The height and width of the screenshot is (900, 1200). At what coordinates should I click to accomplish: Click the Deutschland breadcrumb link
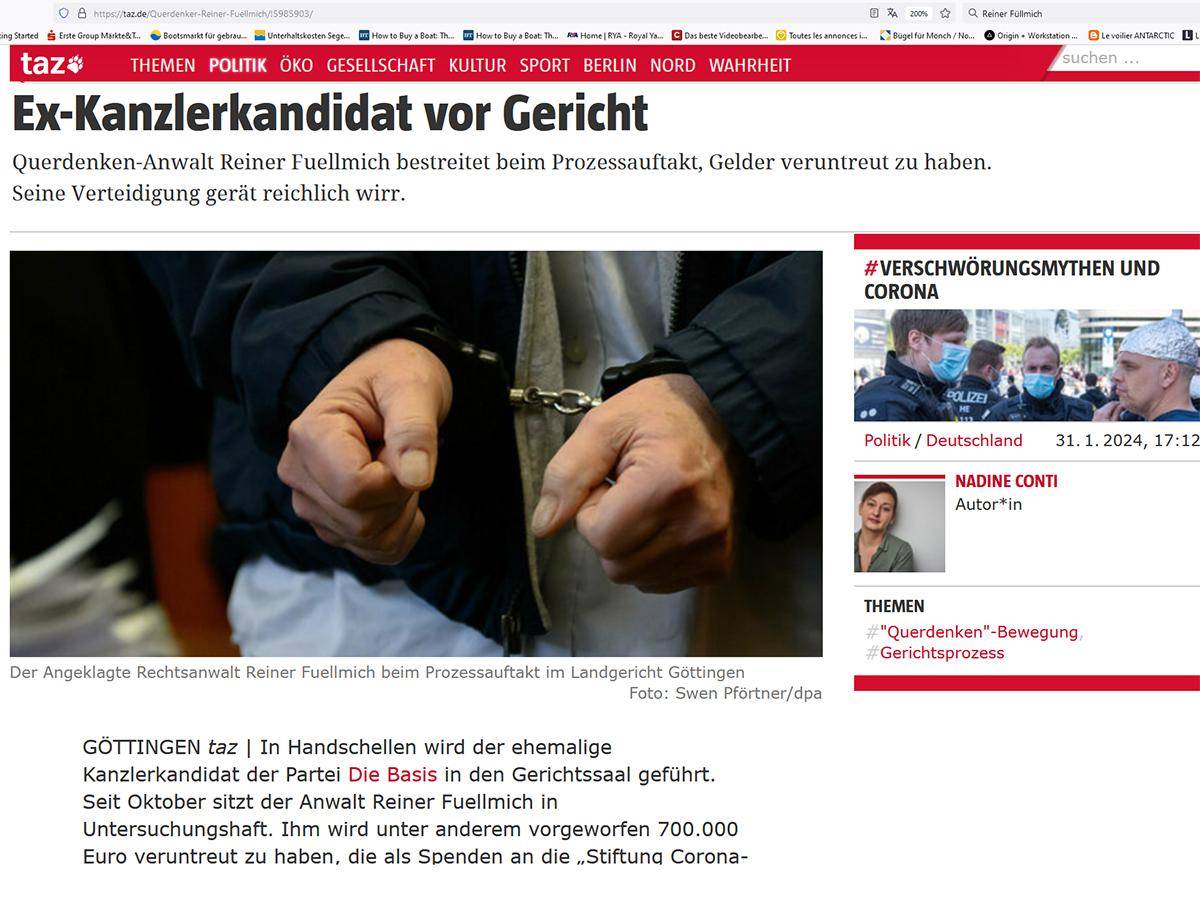(x=974, y=440)
